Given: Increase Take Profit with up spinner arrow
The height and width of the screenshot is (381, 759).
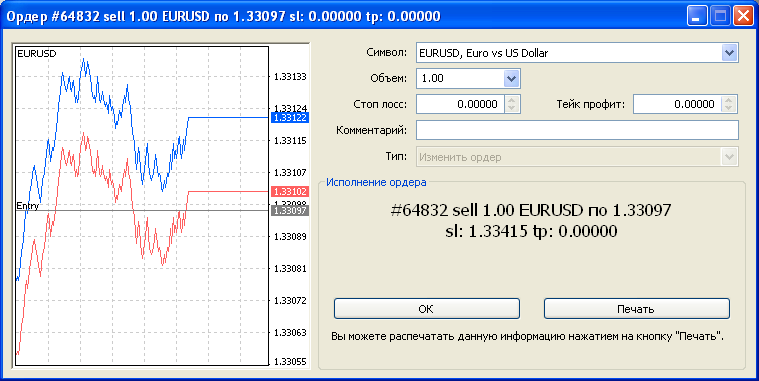Looking at the screenshot, I should (x=729, y=100).
